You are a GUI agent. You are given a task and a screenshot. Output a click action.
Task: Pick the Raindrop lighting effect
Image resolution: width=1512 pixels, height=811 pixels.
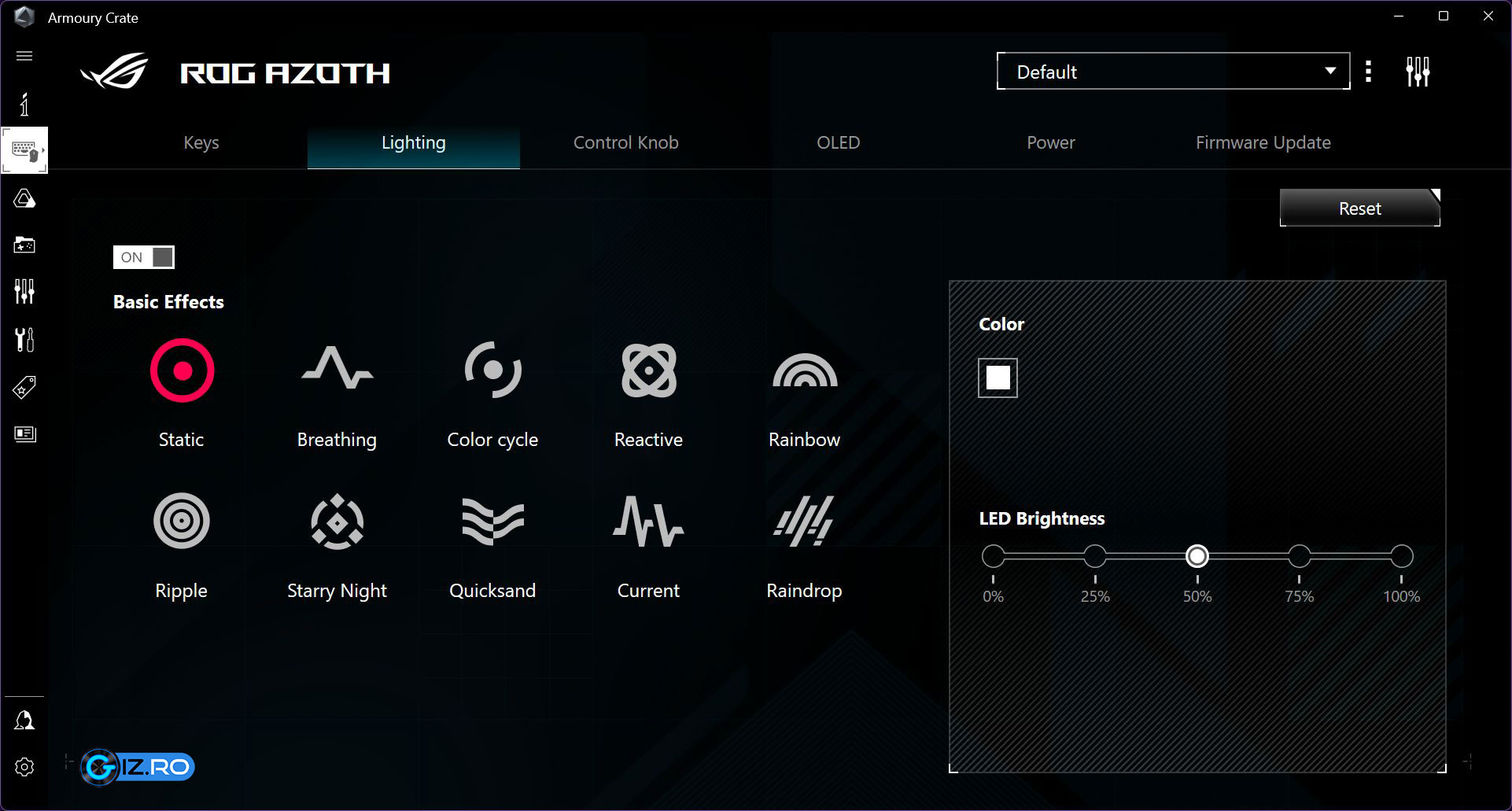point(804,521)
